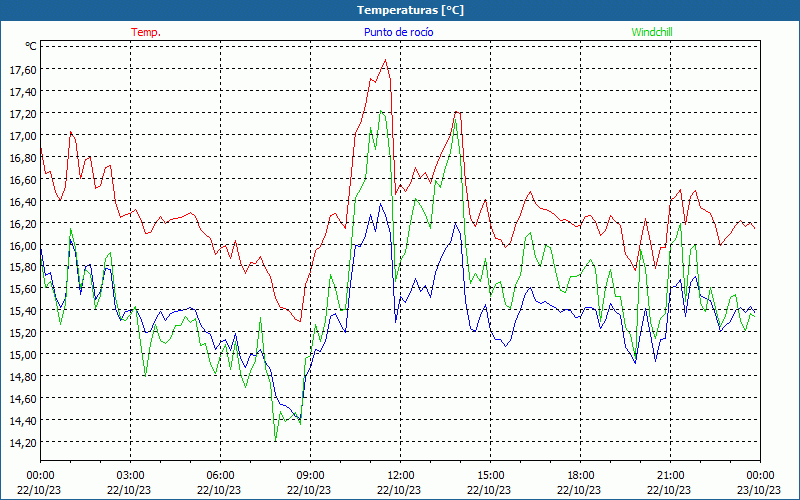Click the 16,60 y-axis value
The width and height of the screenshot is (800, 500).
click(23, 180)
